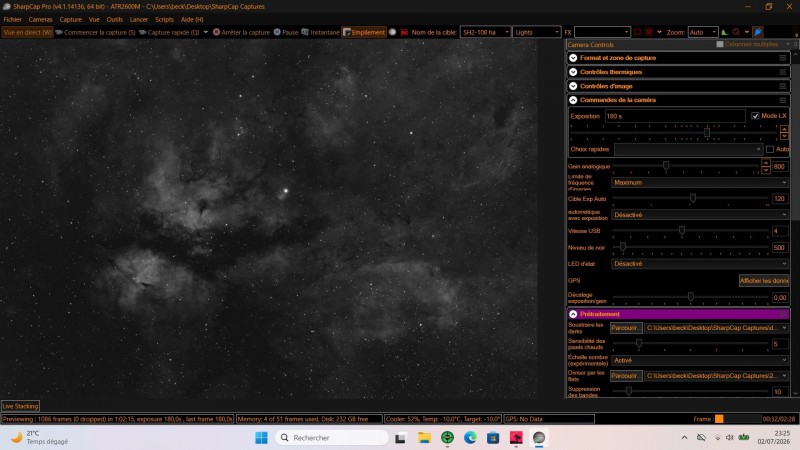Click the Live Stacking tab at bottom
This screenshot has height=450, width=800.
coord(20,406)
